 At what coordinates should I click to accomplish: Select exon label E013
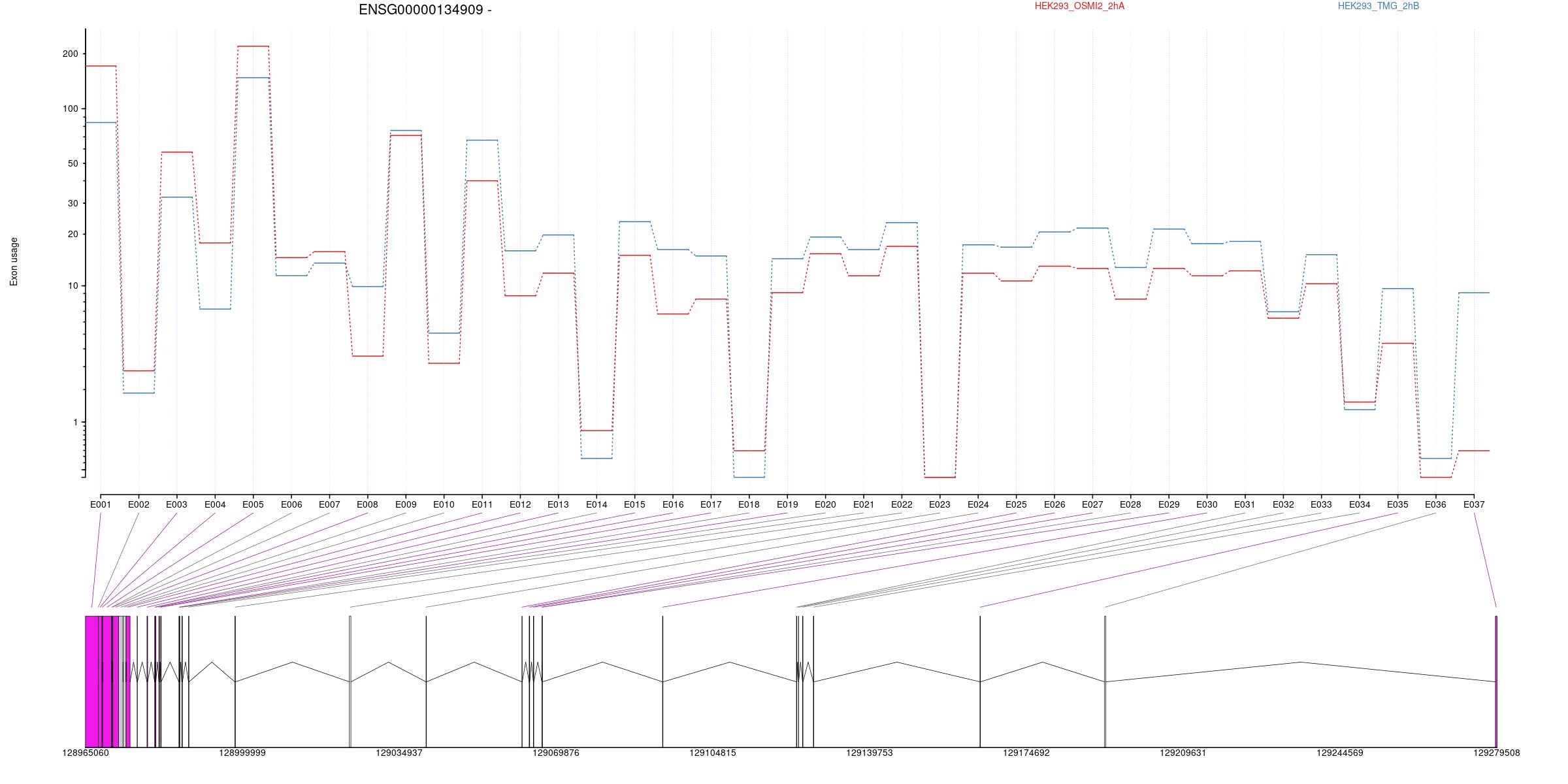coord(558,504)
